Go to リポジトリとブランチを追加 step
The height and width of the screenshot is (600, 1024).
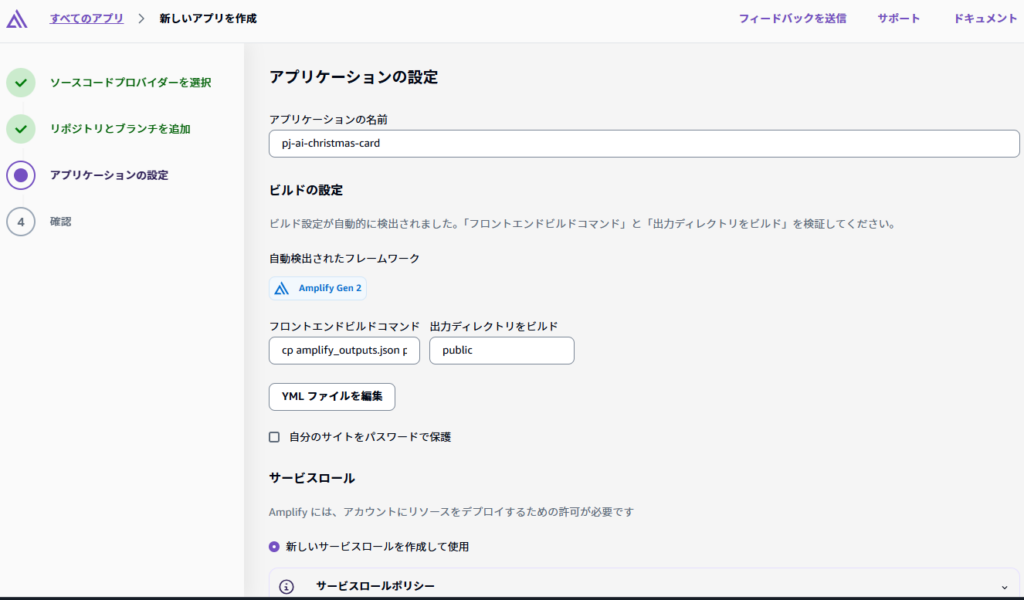tap(120, 129)
